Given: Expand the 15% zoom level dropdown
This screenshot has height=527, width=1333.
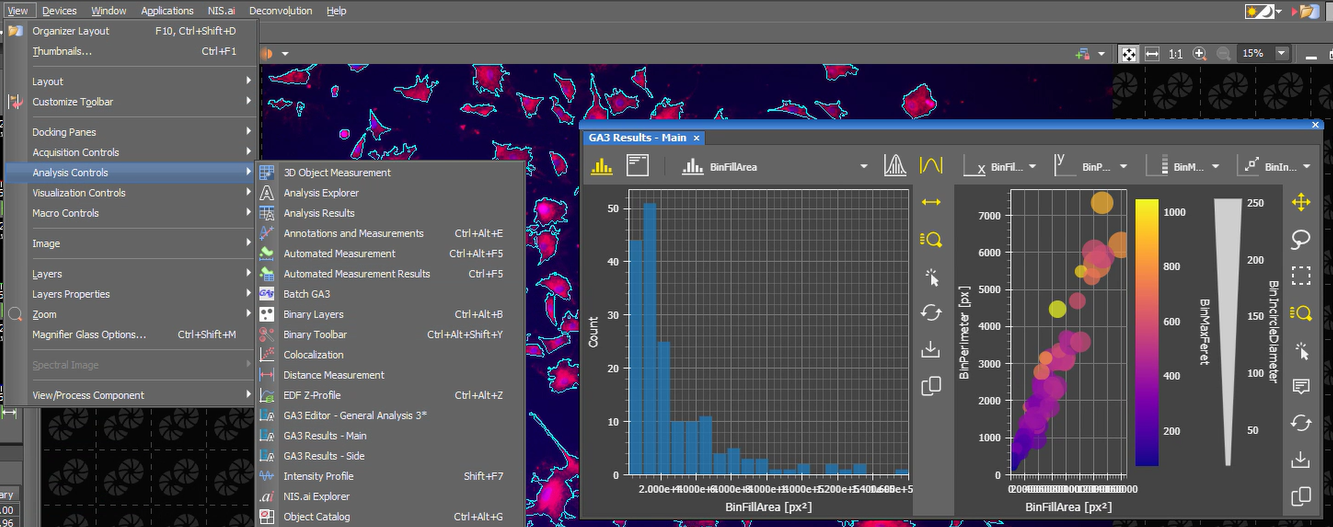Looking at the screenshot, I should click(1282, 54).
